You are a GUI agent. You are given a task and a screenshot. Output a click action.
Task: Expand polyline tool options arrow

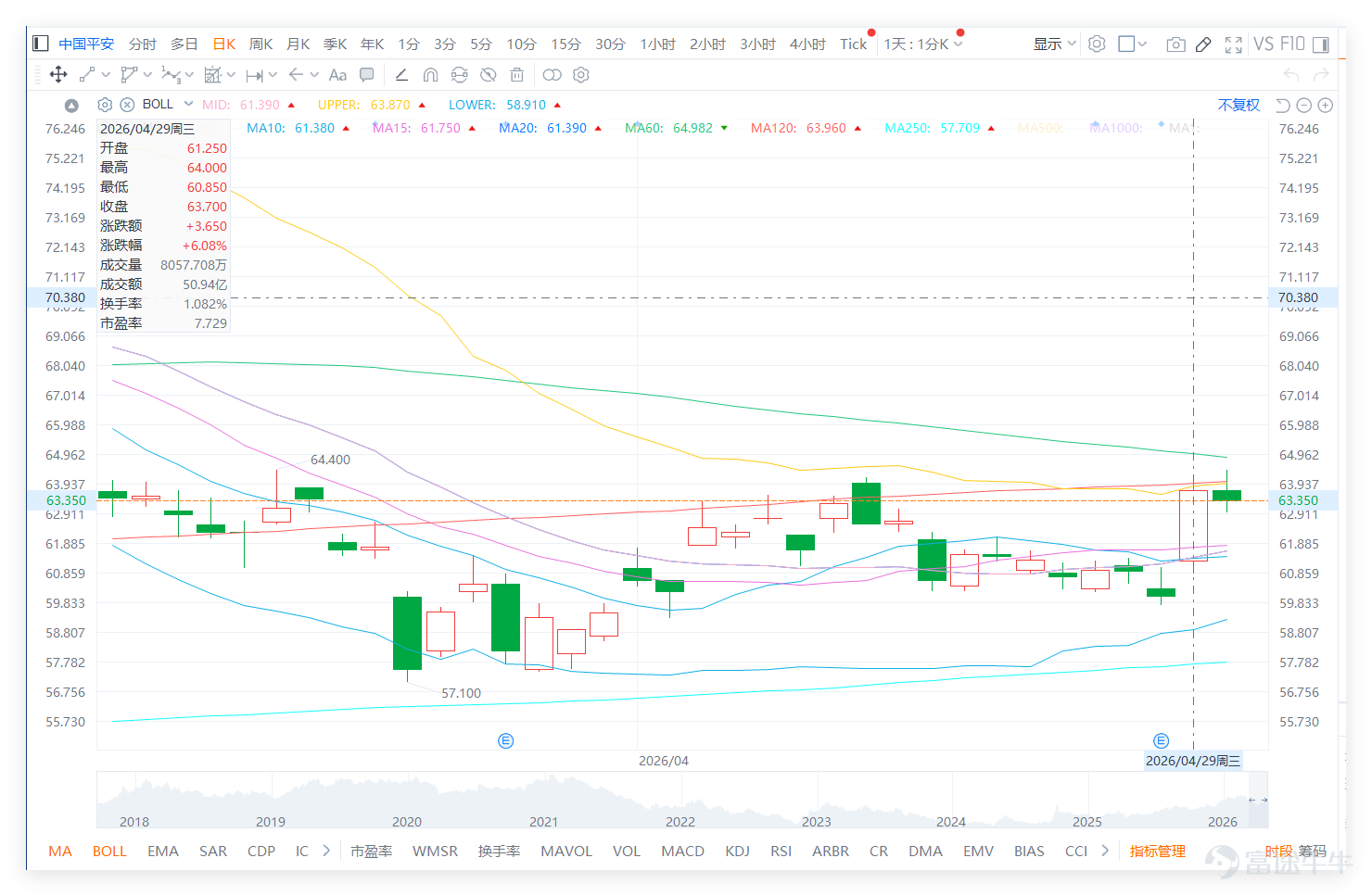point(147,74)
